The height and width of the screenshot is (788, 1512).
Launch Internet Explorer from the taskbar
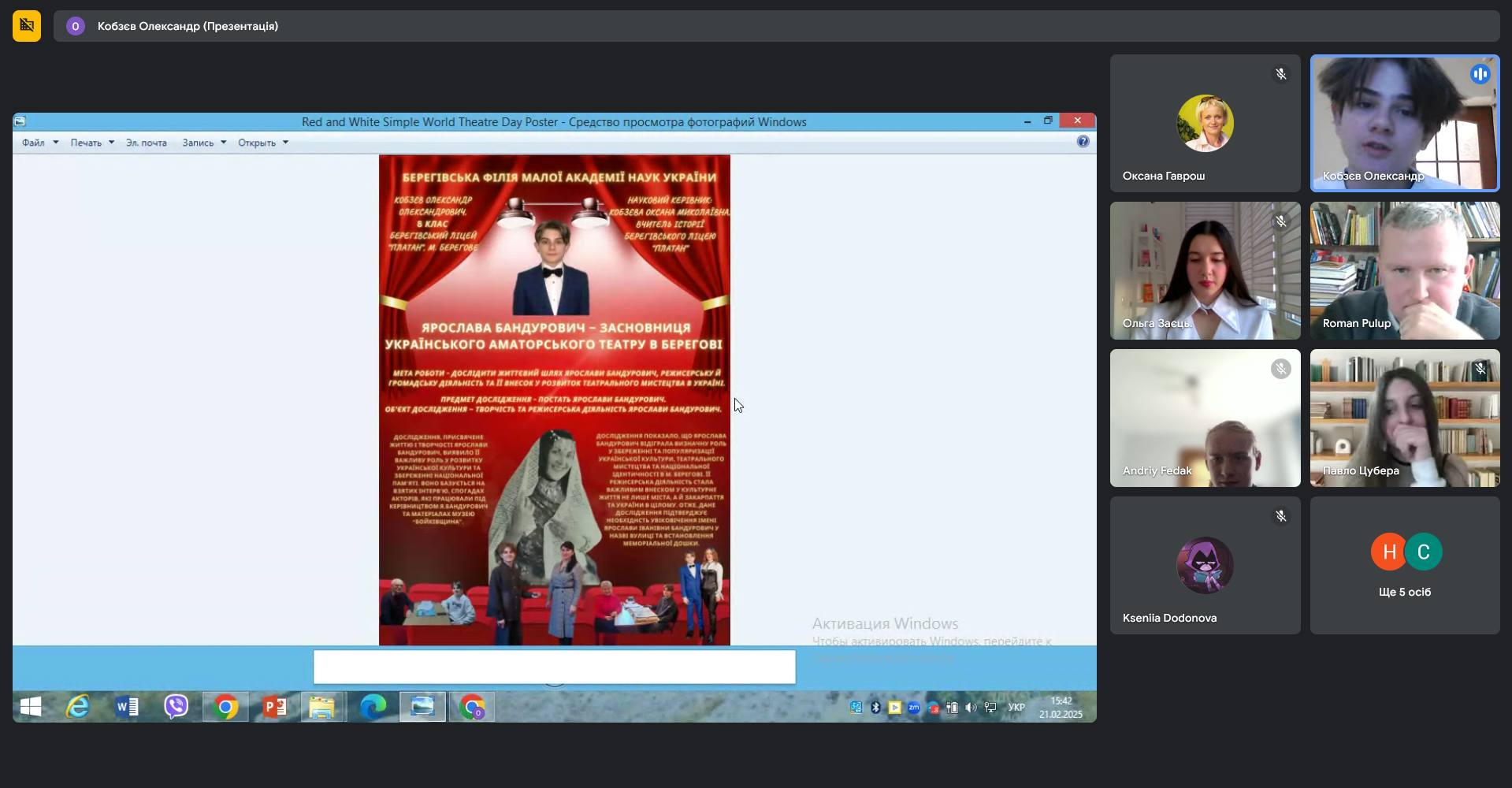click(x=77, y=708)
